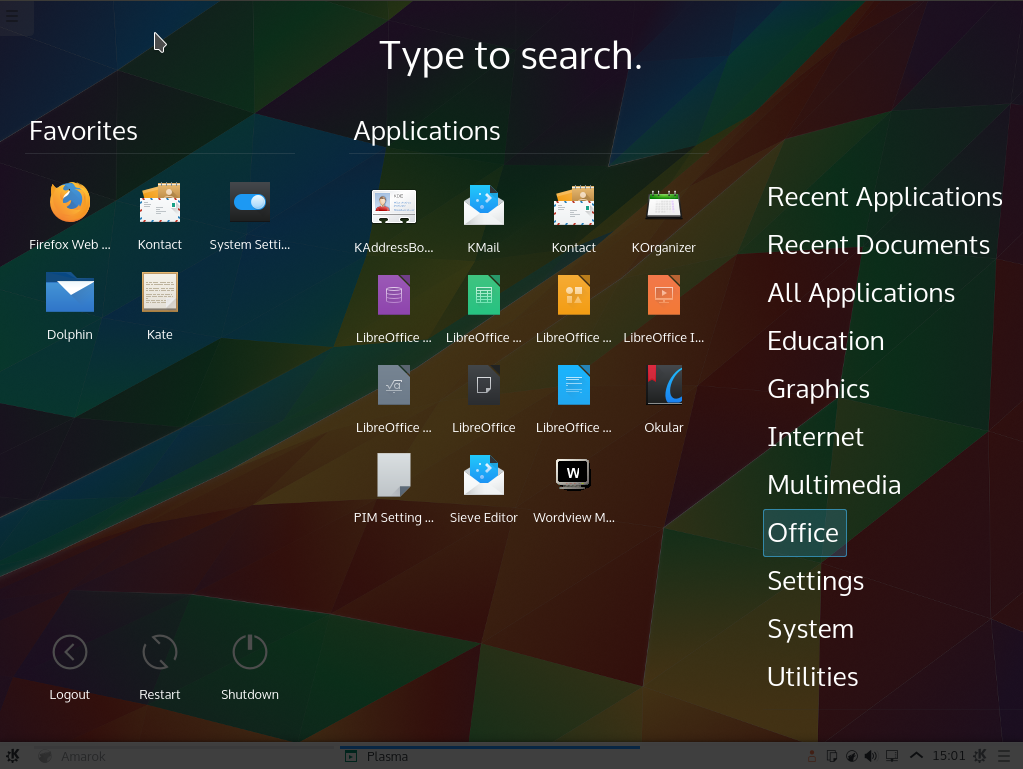Click the red notification tray icon

click(x=812, y=756)
